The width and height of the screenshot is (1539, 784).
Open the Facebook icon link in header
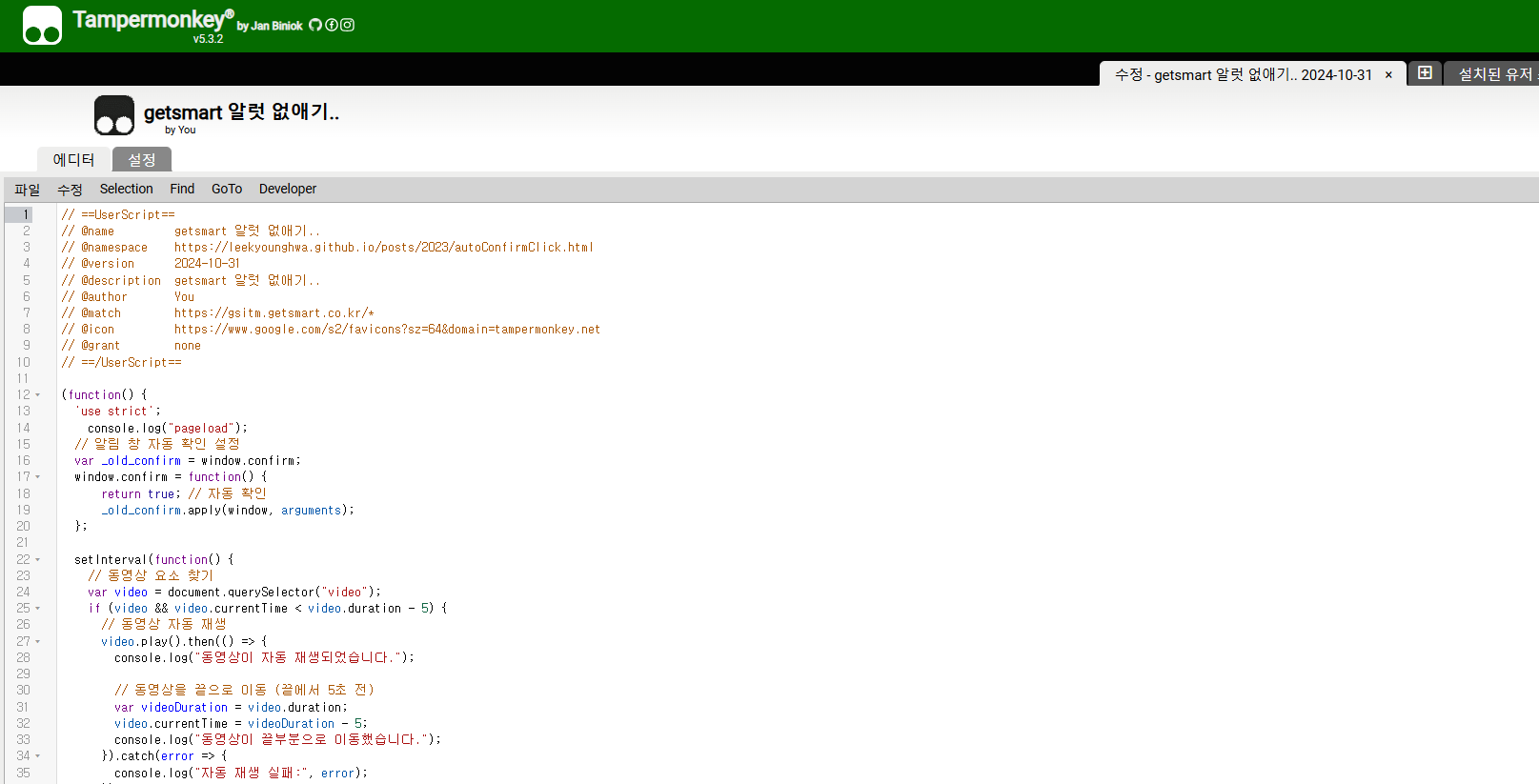332,25
